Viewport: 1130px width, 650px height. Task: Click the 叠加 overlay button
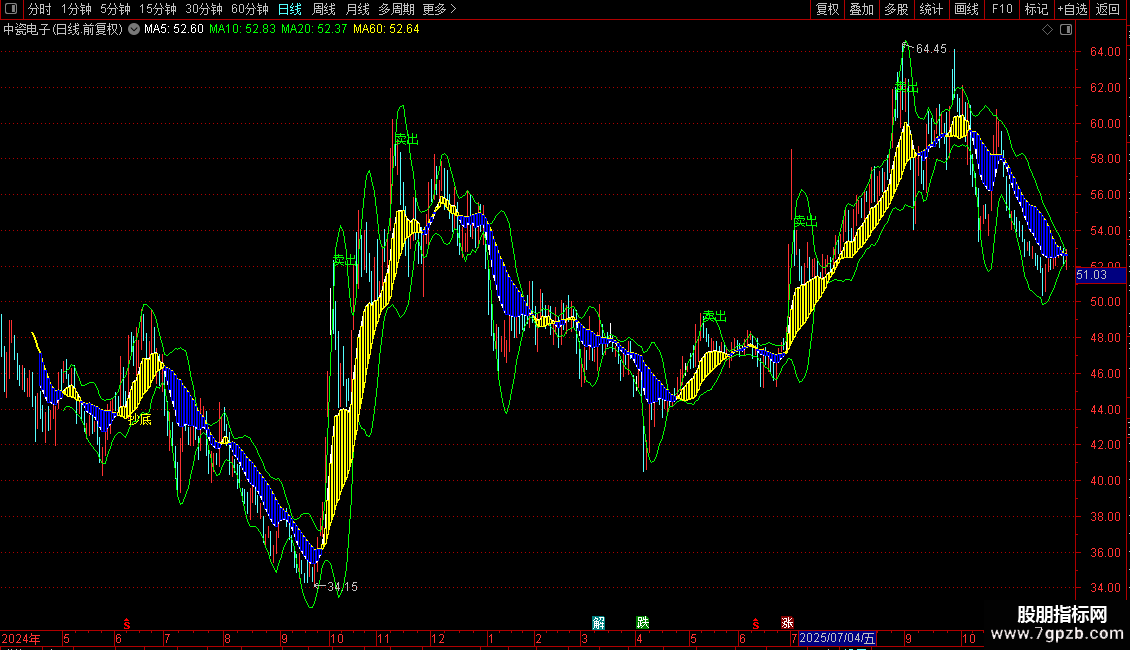(861, 9)
